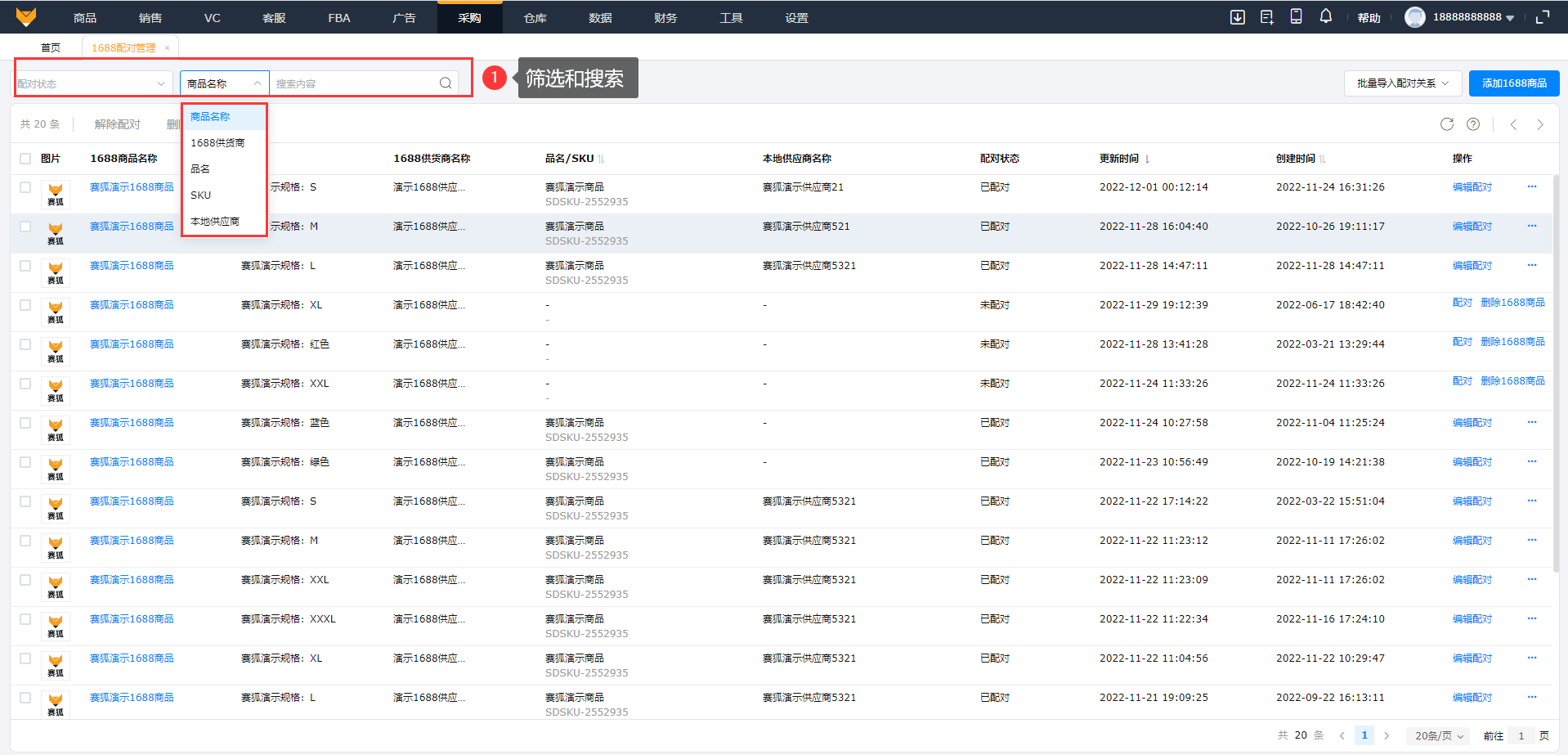Click the mobile phone icon in header
Image resolution: width=1568 pixels, height=755 pixels.
pyautogui.click(x=1296, y=16)
